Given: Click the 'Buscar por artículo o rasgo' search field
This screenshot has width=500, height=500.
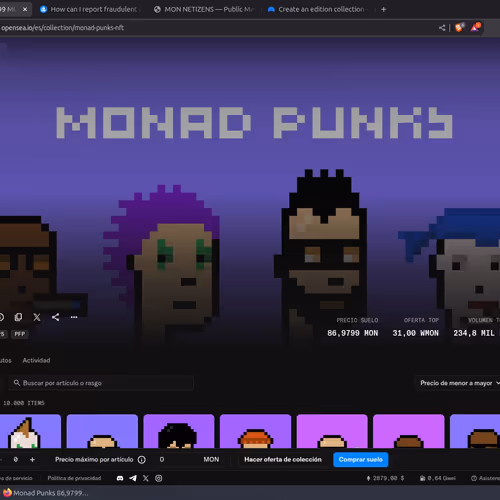Looking at the screenshot, I should (101, 383).
